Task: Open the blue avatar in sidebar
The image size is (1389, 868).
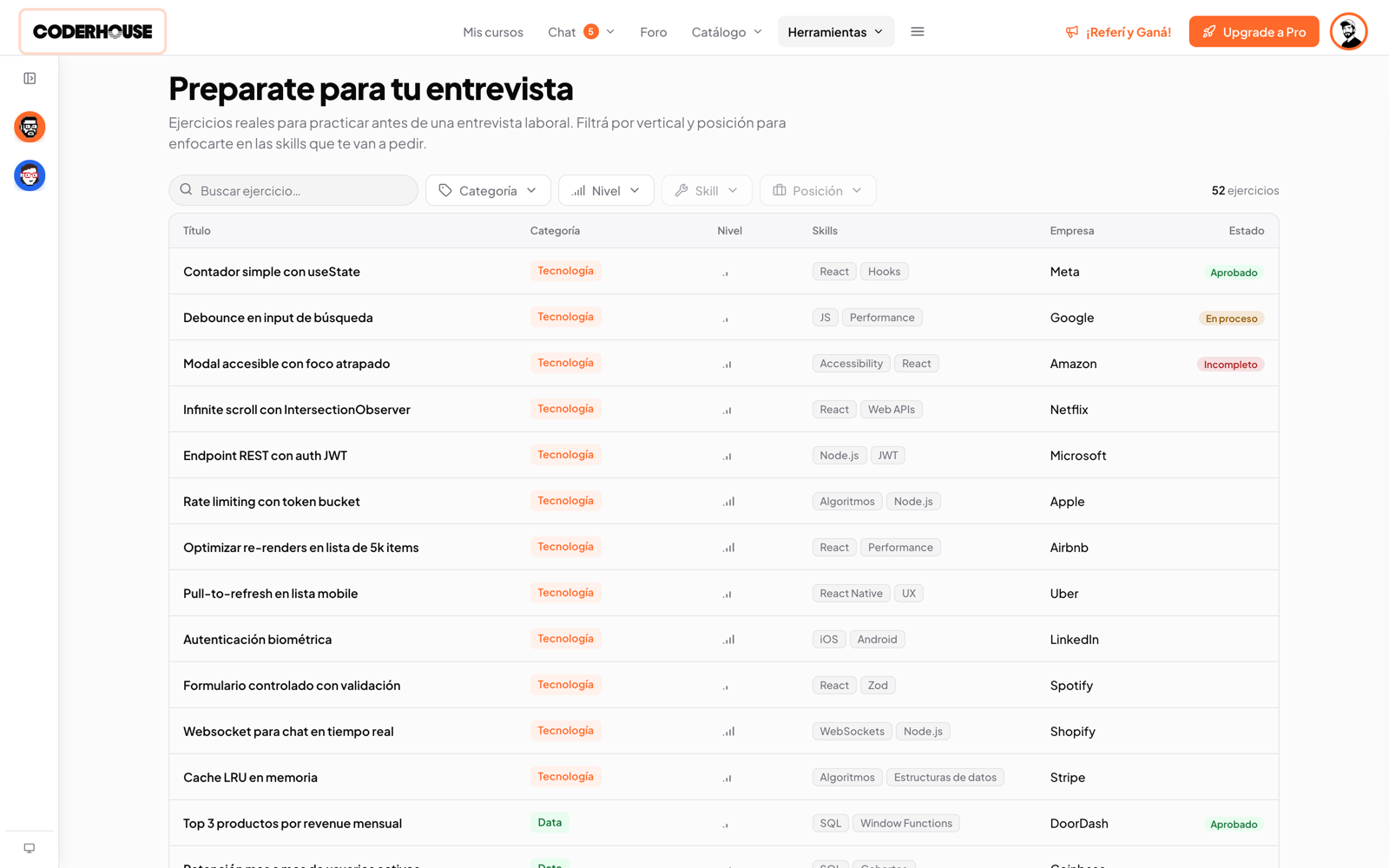Action: [30, 175]
